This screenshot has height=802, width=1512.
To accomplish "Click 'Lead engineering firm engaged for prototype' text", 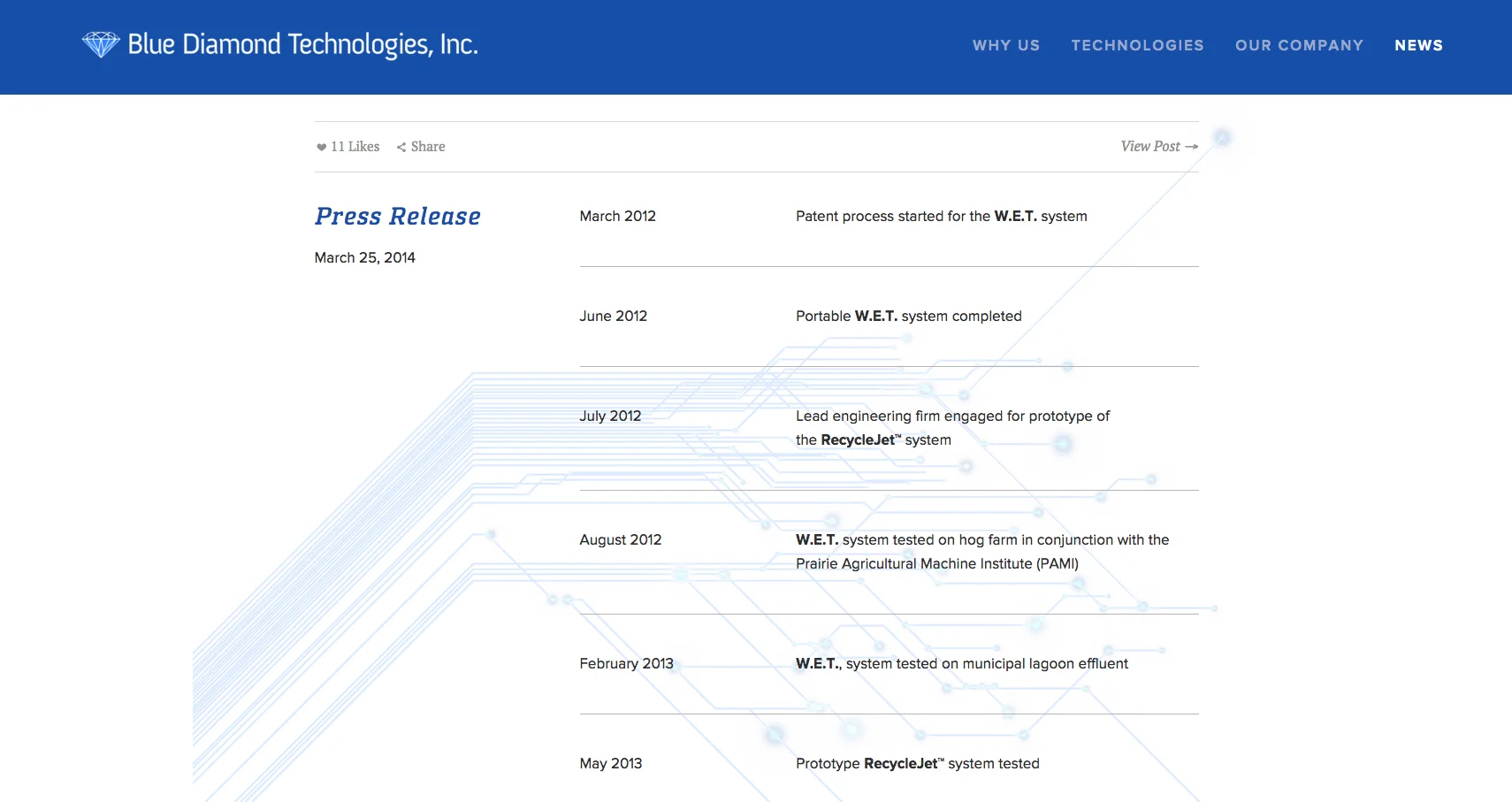I will (952, 427).
